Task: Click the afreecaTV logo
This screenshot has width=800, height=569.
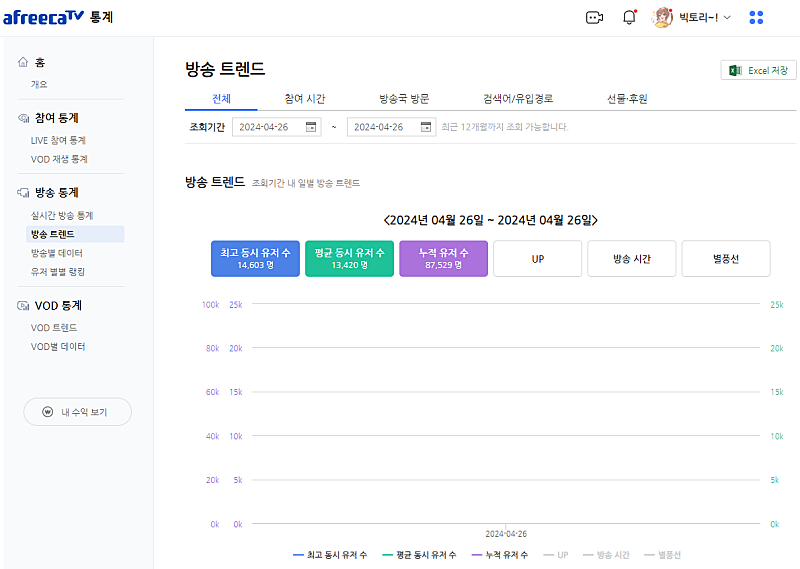Action: coord(43,17)
